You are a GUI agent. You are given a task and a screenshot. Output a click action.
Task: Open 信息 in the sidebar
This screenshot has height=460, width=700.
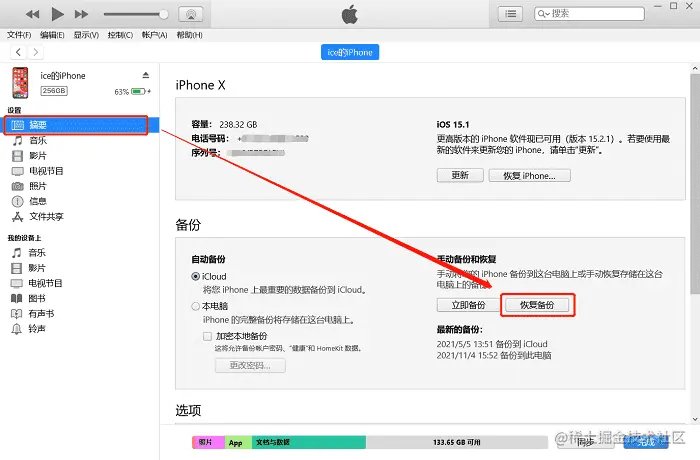point(38,201)
